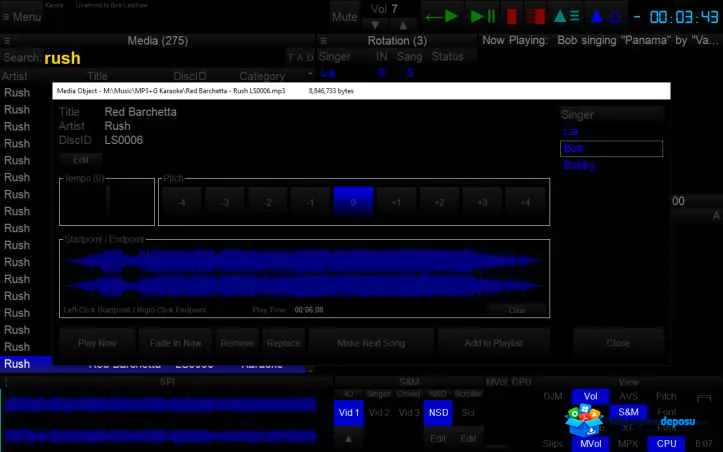Viewport: 723px width, 452px height.
Task: Toggle the Vid 2 button
Action: pyautogui.click(x=379, y=412)
